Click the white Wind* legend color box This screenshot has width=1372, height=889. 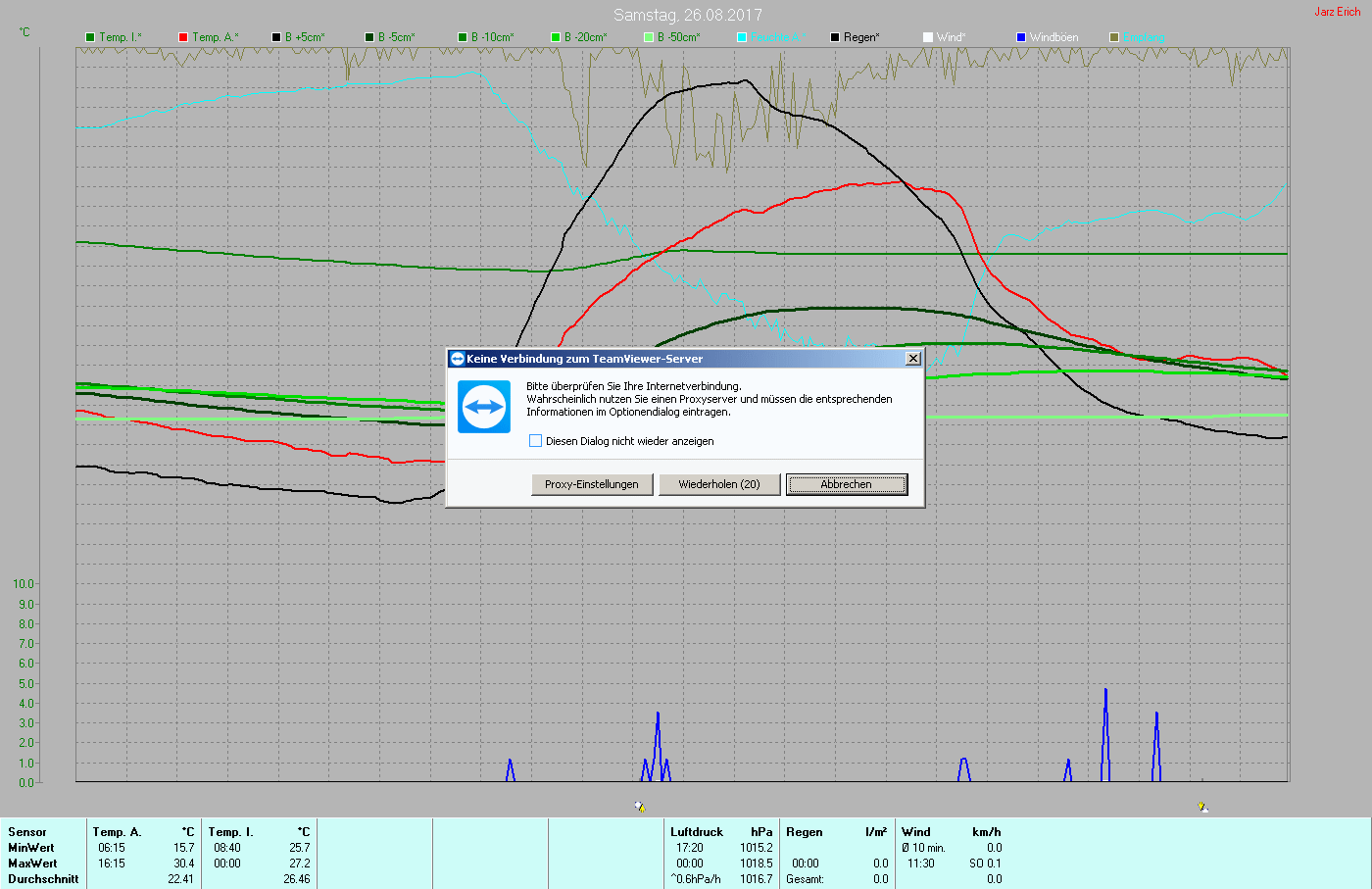[x=928, y=37]
